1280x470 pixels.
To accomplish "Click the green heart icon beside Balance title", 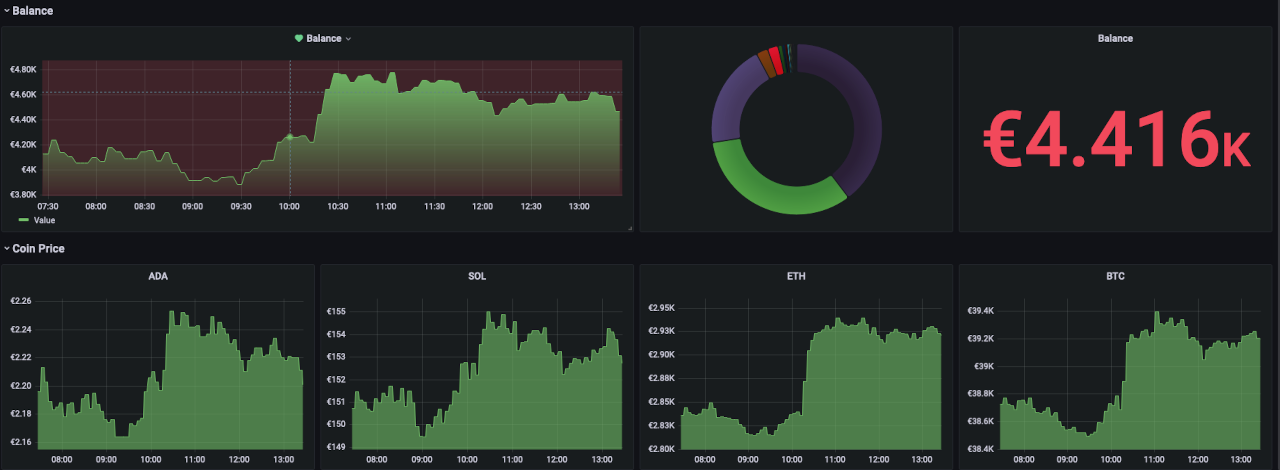I will pyautogui.click(x=298, y=38).
